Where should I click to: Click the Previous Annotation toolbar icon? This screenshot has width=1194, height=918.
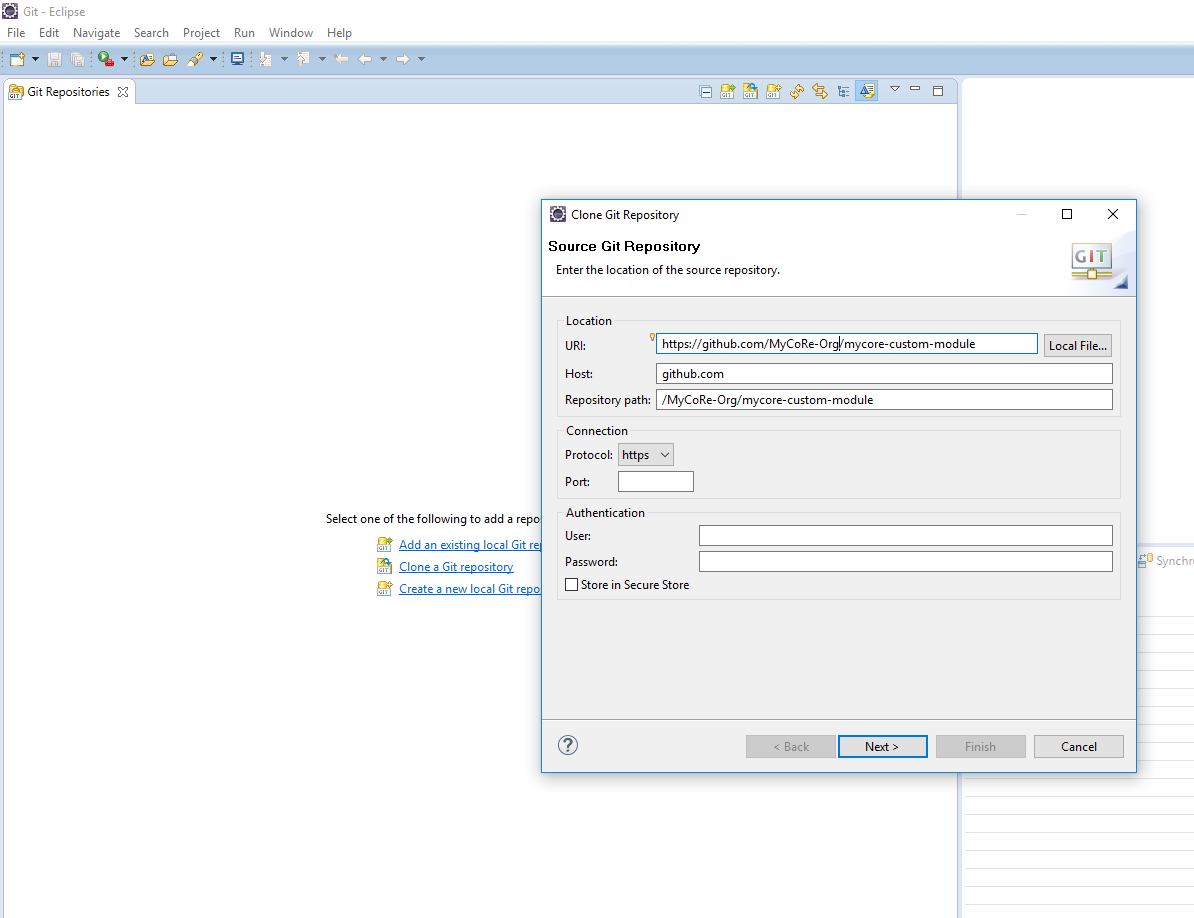[x=303, y=59]
